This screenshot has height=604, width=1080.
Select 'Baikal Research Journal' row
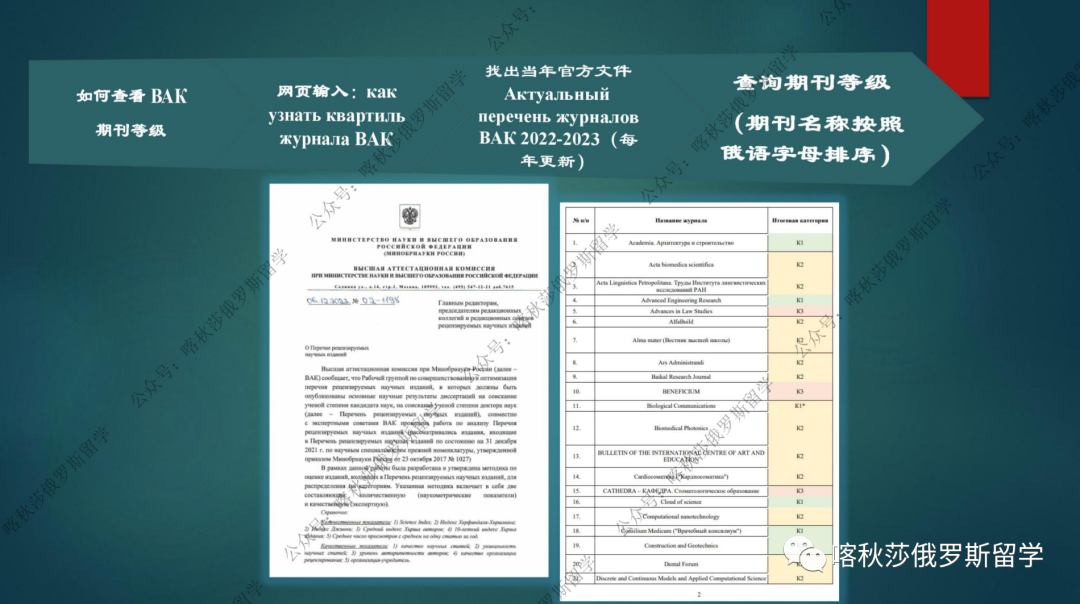[699, 377]
